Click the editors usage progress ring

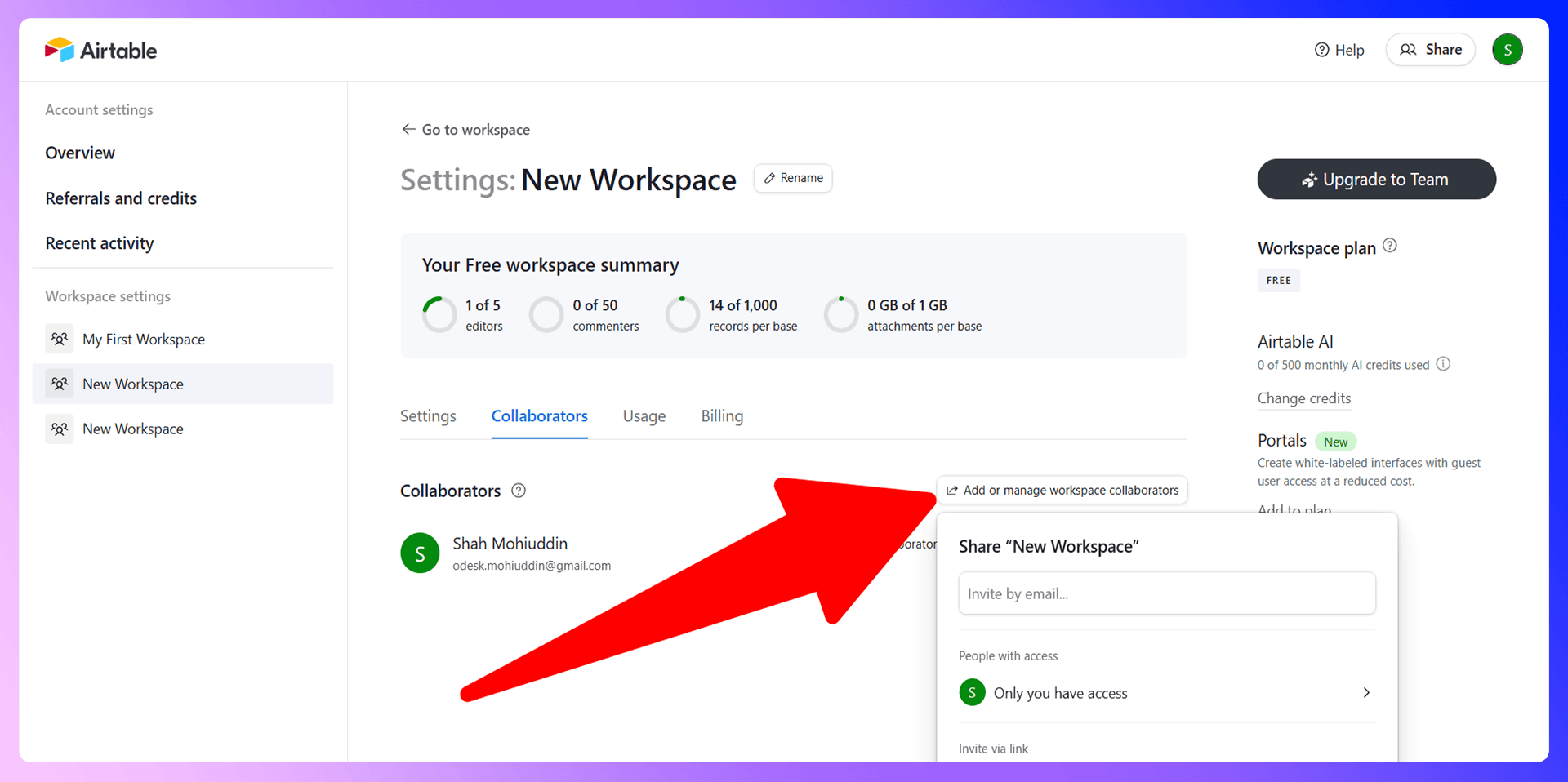439,314
